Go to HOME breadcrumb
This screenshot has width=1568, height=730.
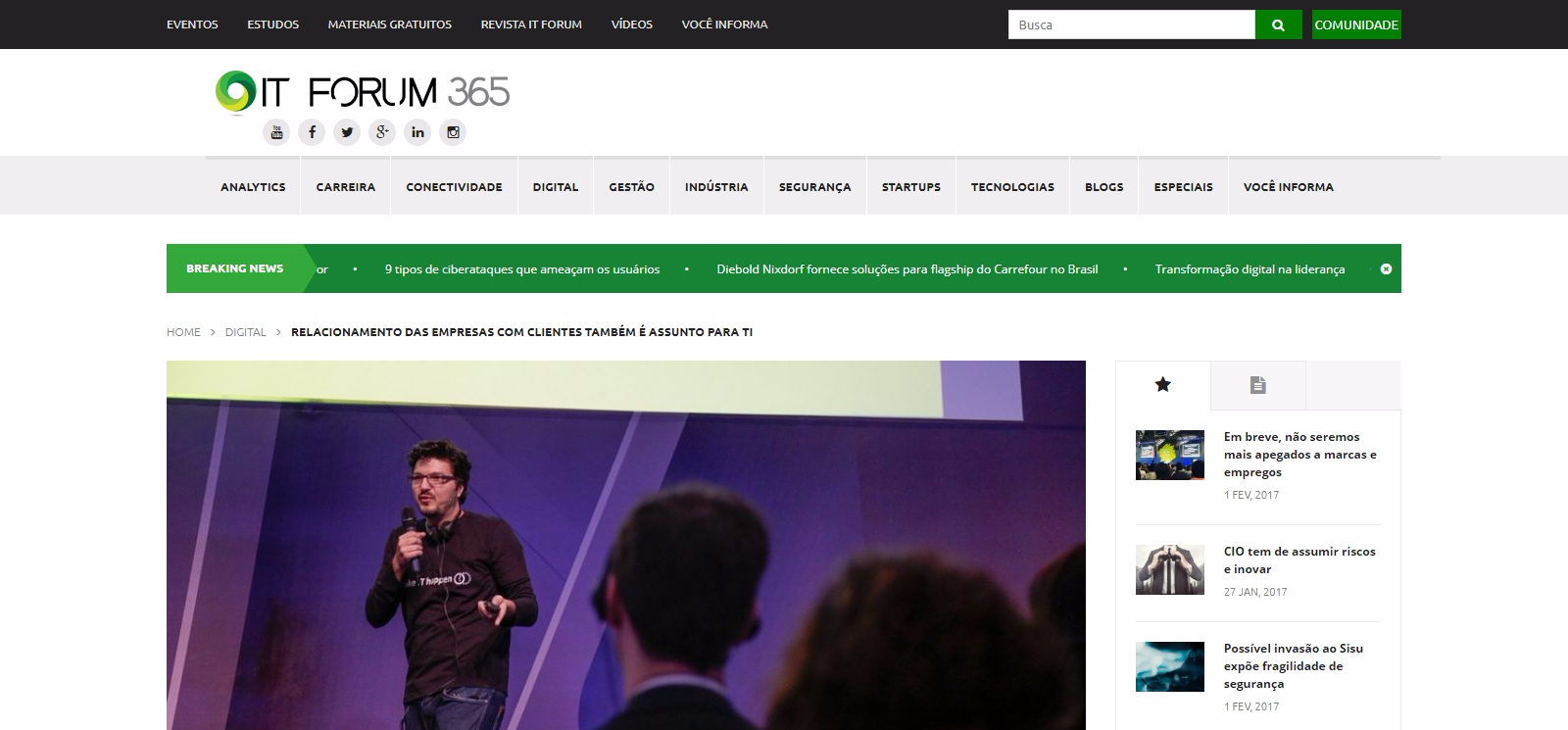click(183, 332)
